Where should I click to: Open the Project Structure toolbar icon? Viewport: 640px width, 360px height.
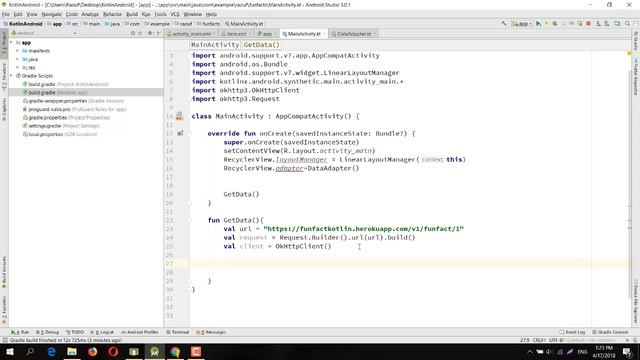617,24
